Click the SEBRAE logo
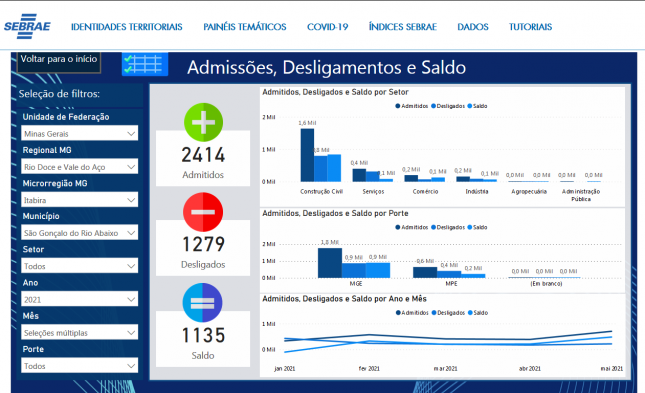 (x=27, y=26)
